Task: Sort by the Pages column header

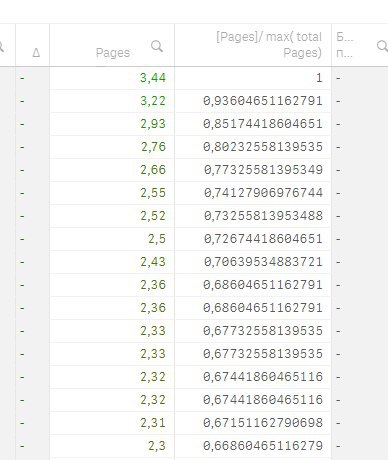Action: [113, 53]
